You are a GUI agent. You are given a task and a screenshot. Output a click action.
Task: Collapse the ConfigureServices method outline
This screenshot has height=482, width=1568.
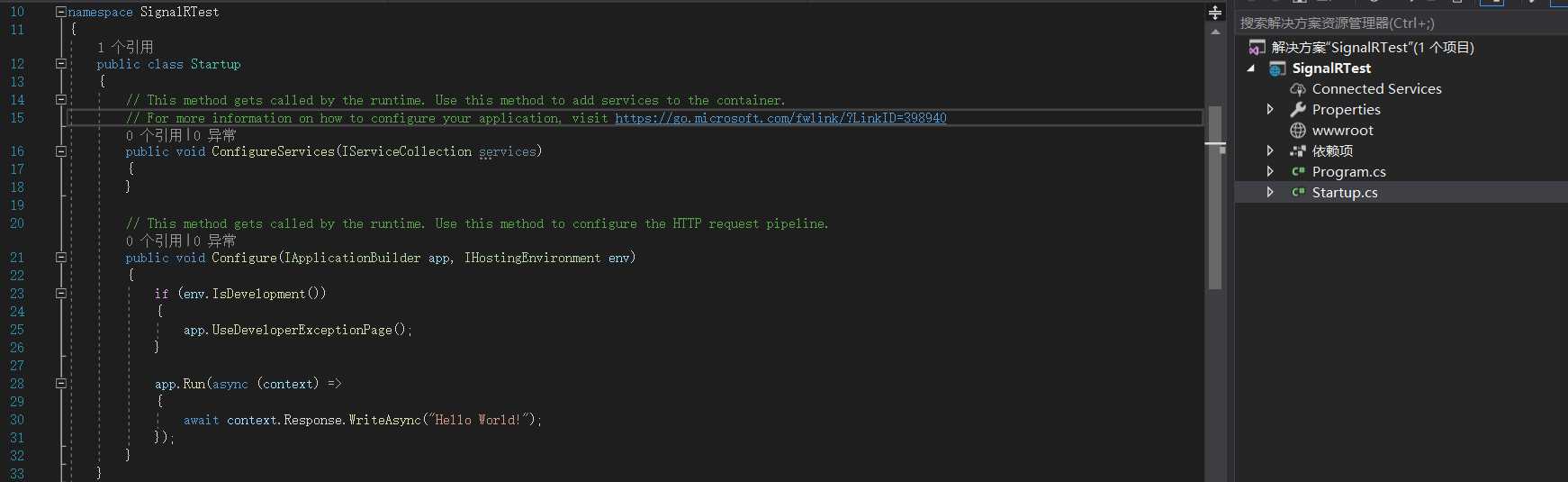click(x=60, y=151)
